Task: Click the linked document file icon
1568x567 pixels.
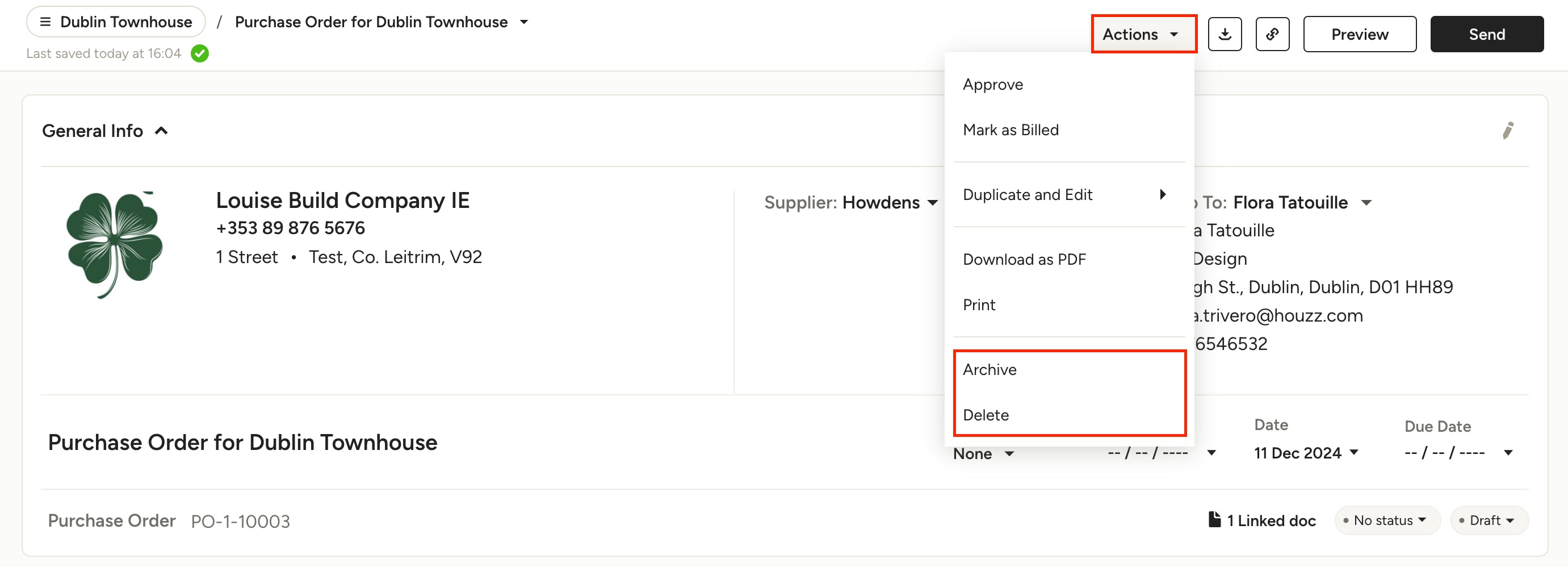Action: (1214, 519)
